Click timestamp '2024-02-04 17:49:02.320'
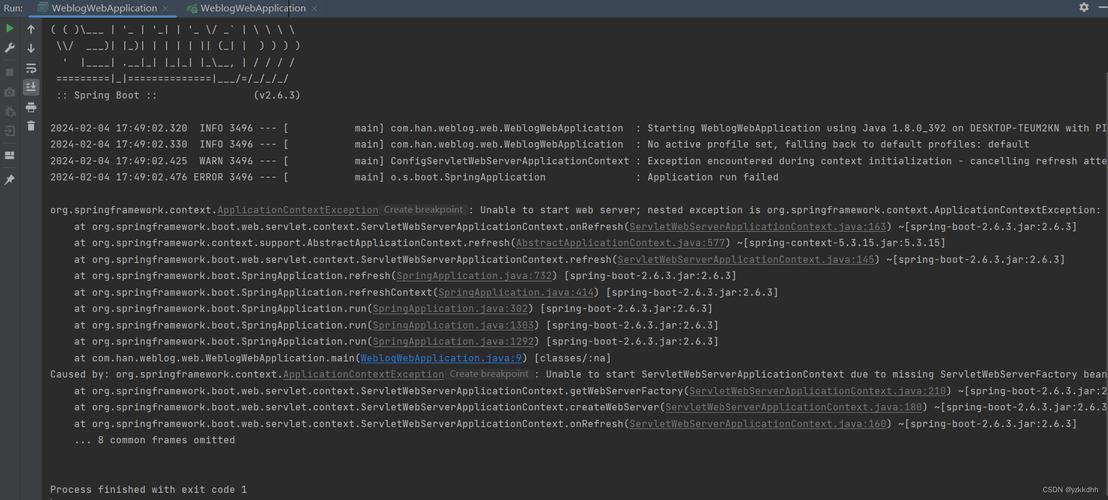 pyautogui.click(x=119, y=129)
